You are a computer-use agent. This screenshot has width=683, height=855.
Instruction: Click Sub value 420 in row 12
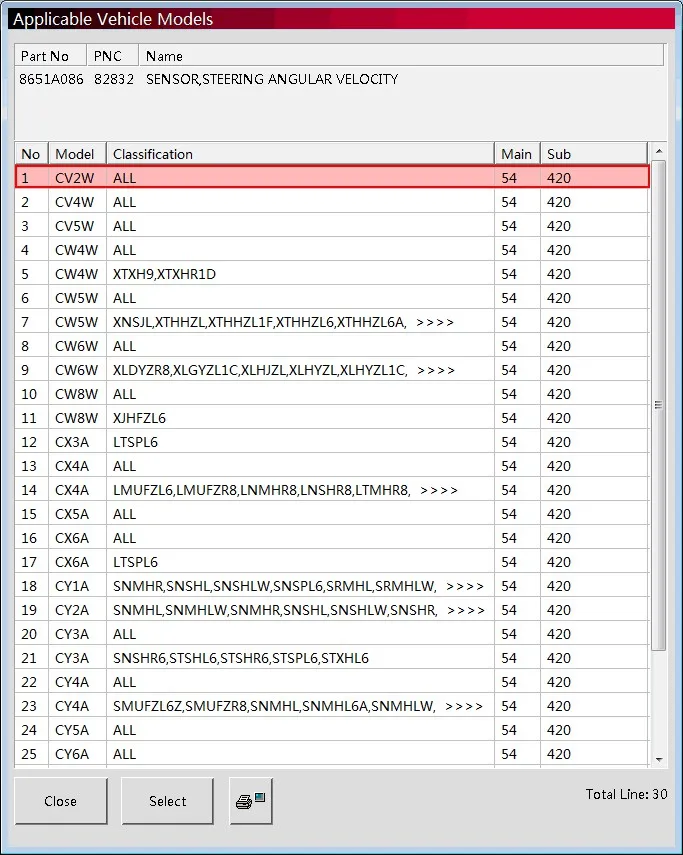pyautogui.click(x=559, y=442)
